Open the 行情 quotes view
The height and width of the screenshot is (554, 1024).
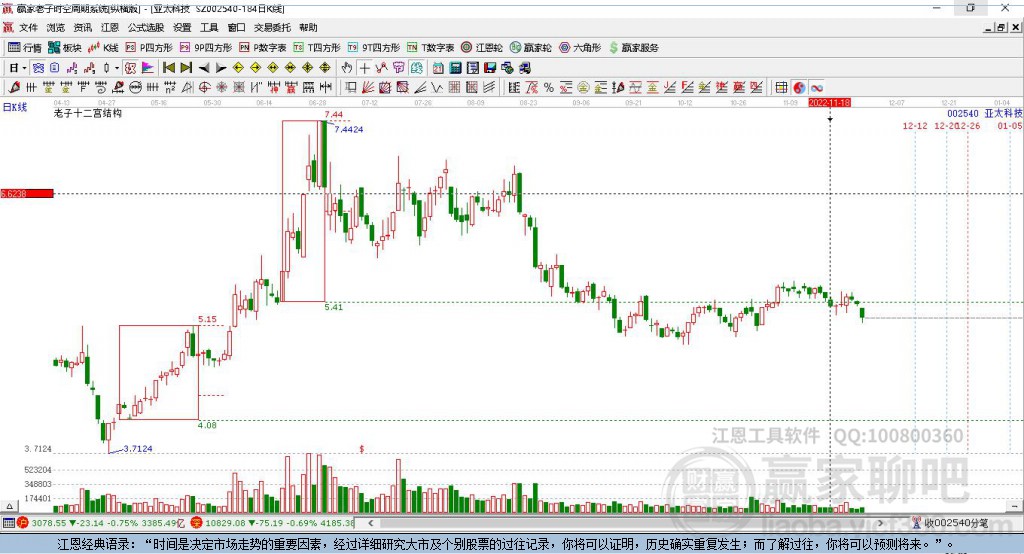pyautogui.click(x=25, y=48)
